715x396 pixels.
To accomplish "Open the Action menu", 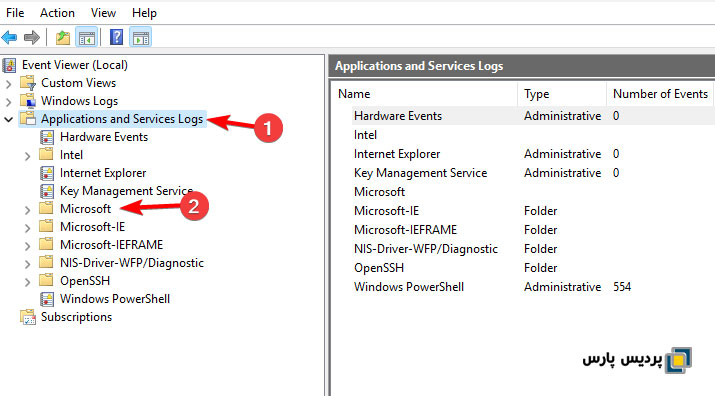I will (x=57, y=13).
